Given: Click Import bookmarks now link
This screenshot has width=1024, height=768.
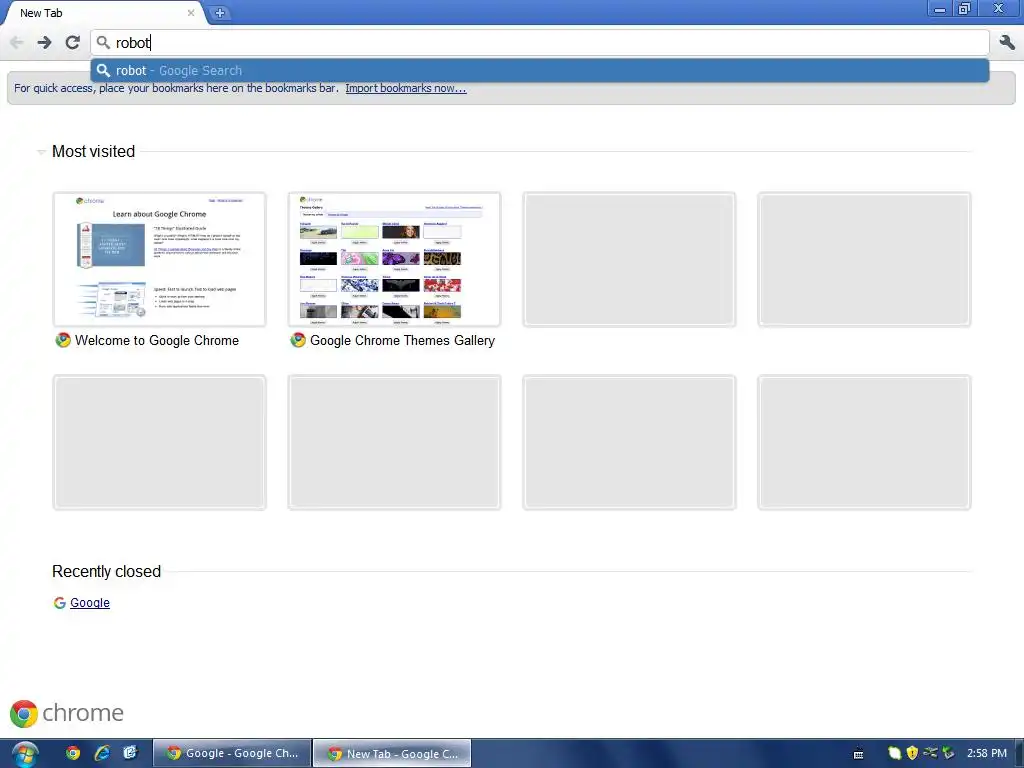Looking at the screenshot, I should (406, 88).
